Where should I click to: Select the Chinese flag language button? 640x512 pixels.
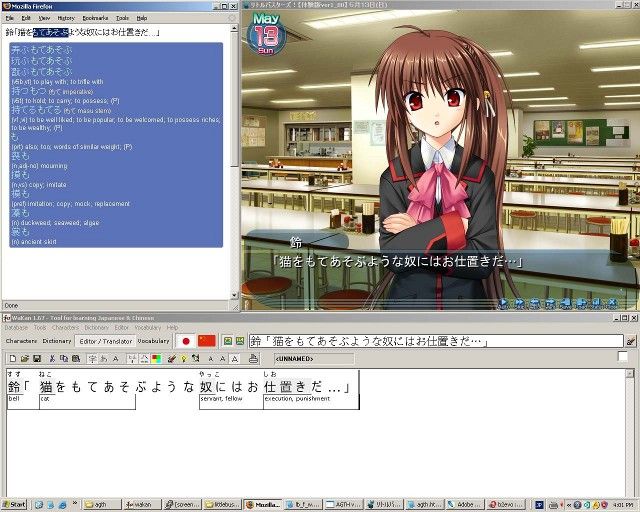click(x=207, y=341)
